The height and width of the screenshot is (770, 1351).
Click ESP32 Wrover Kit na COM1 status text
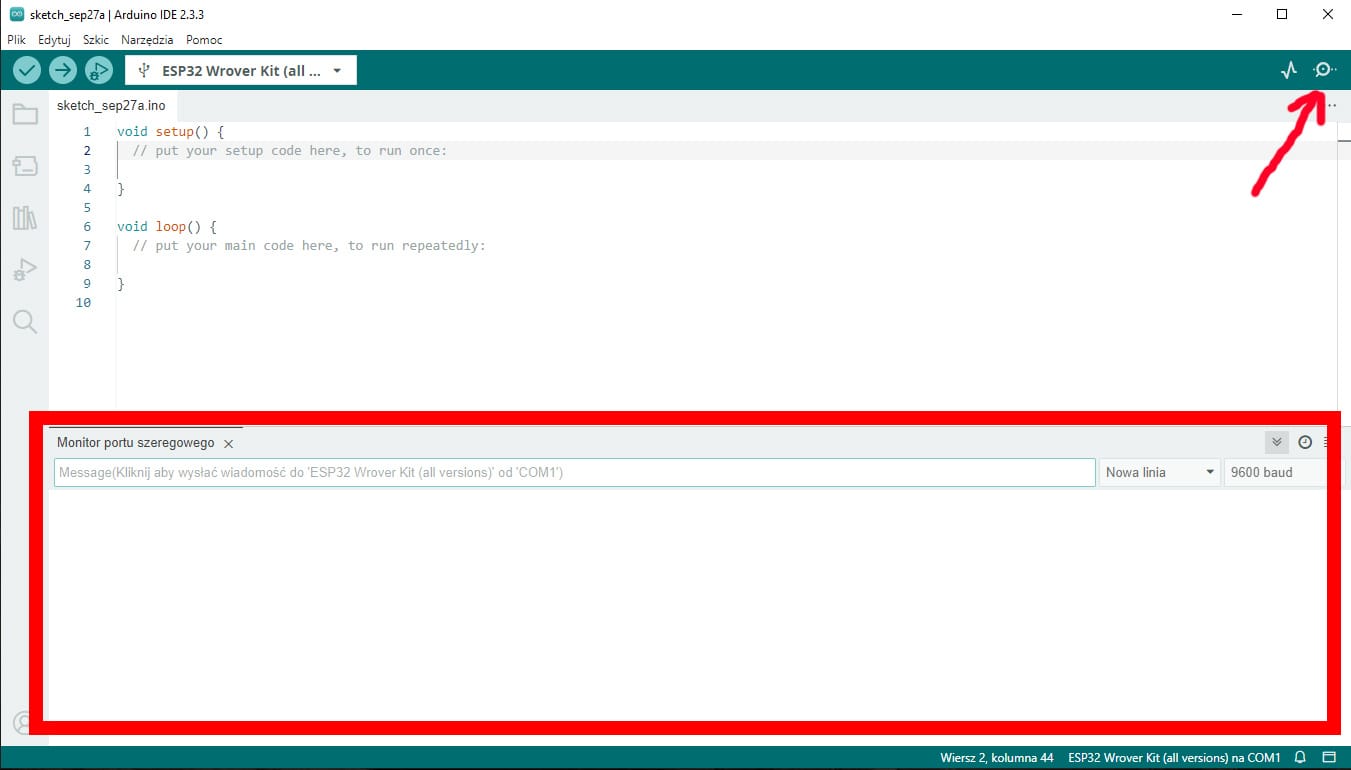click(x=1174, y=758)
